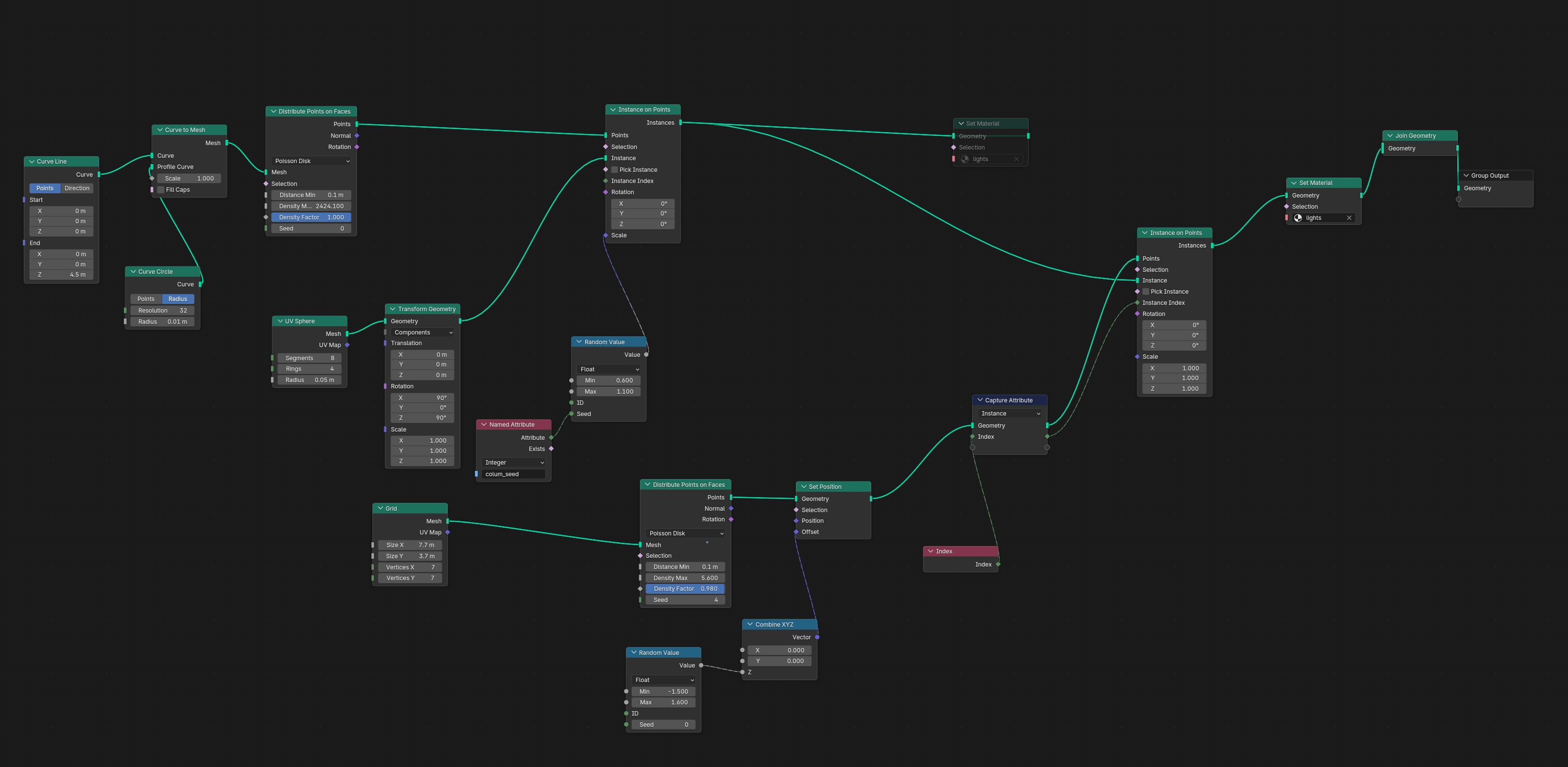Click Exists output socket on Named Attribute
1568x767 pixels.
(x=551, y=449)
